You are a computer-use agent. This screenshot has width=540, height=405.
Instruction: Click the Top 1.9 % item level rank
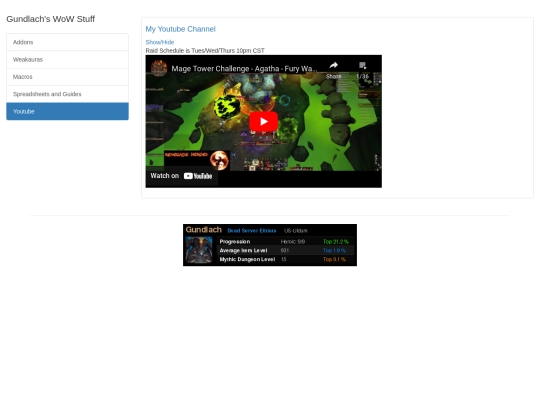pos(334,250)
